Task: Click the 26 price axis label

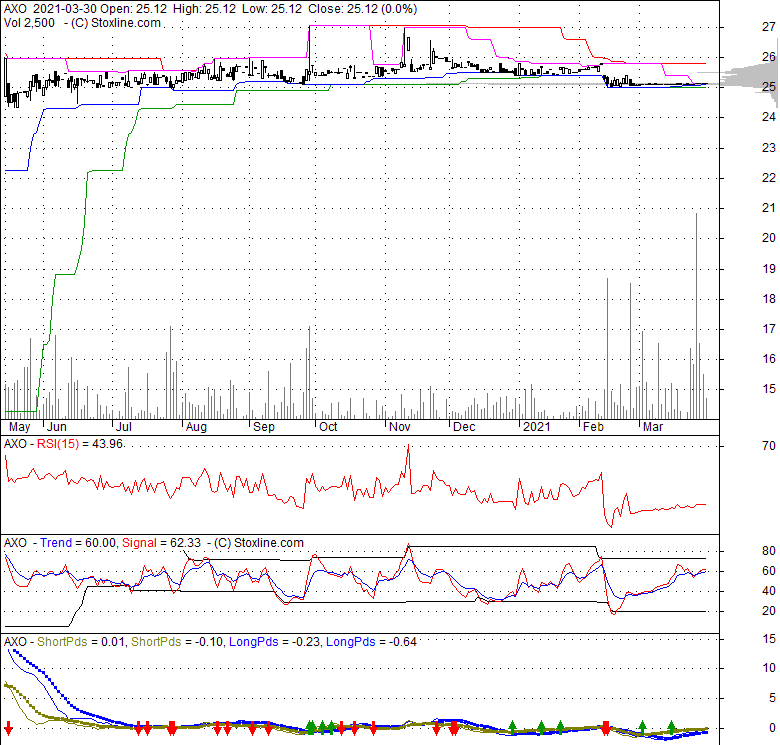Action: click(769, 57)
